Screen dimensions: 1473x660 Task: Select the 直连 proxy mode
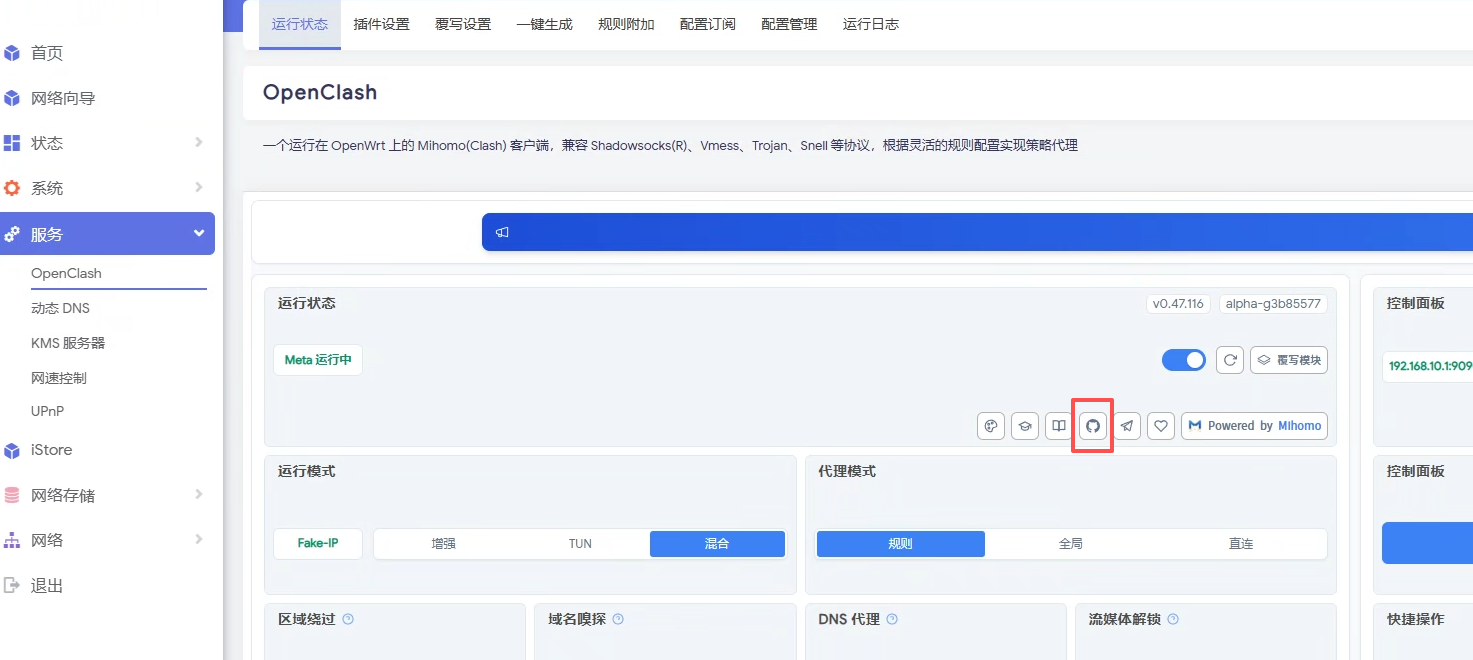pyautogui.click(x=1241, y=544)
